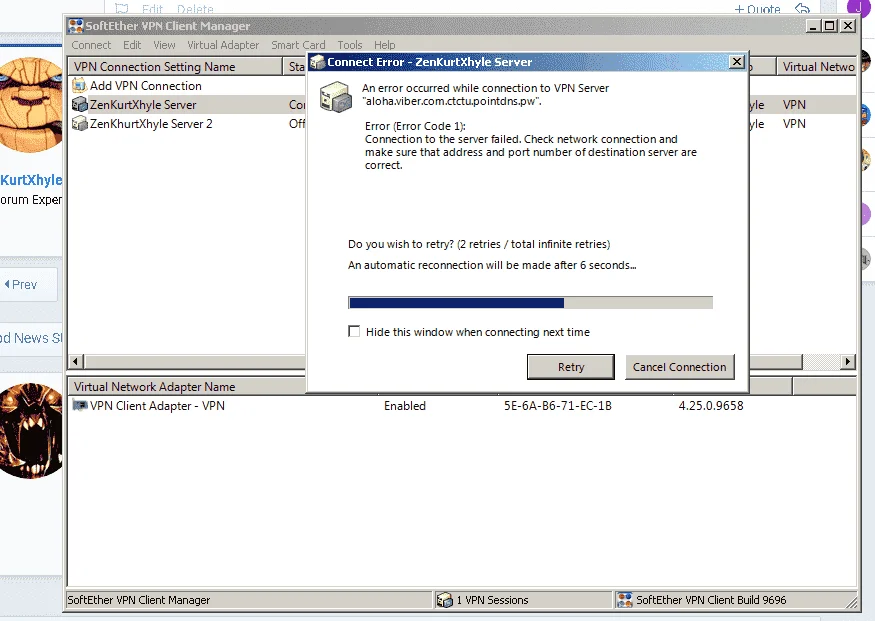Open the Tools menu
Viewport: 875px width, 621px height.
[x=350, y=45]
